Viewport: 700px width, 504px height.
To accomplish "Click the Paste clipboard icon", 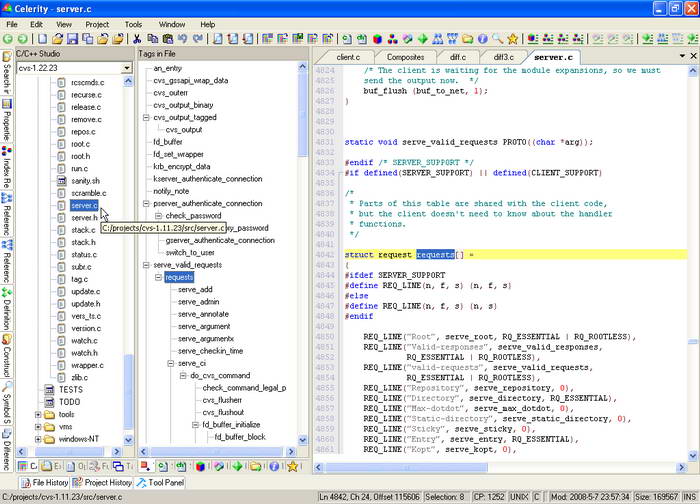I will pyautogui.click(x=166, y=39).
